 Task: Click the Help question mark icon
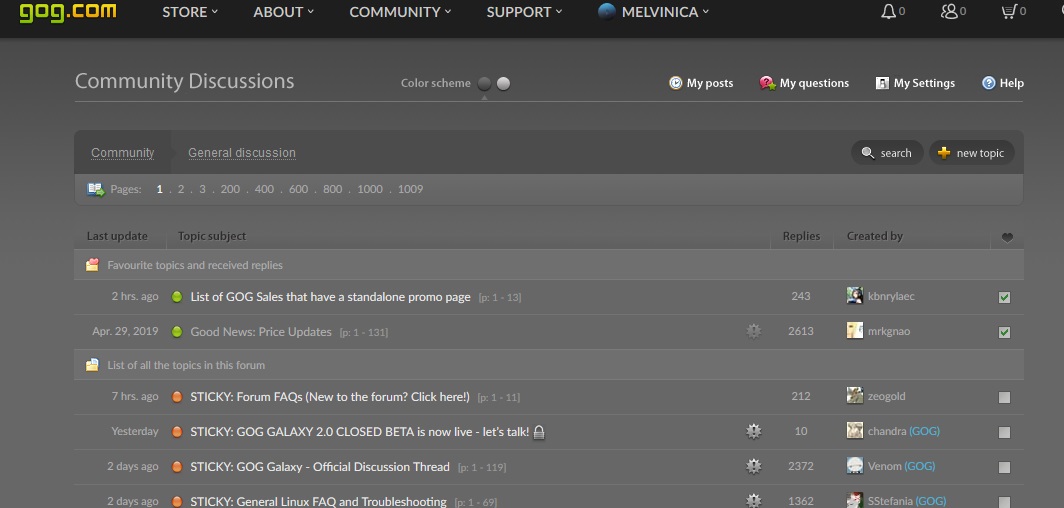click(989, 83)
